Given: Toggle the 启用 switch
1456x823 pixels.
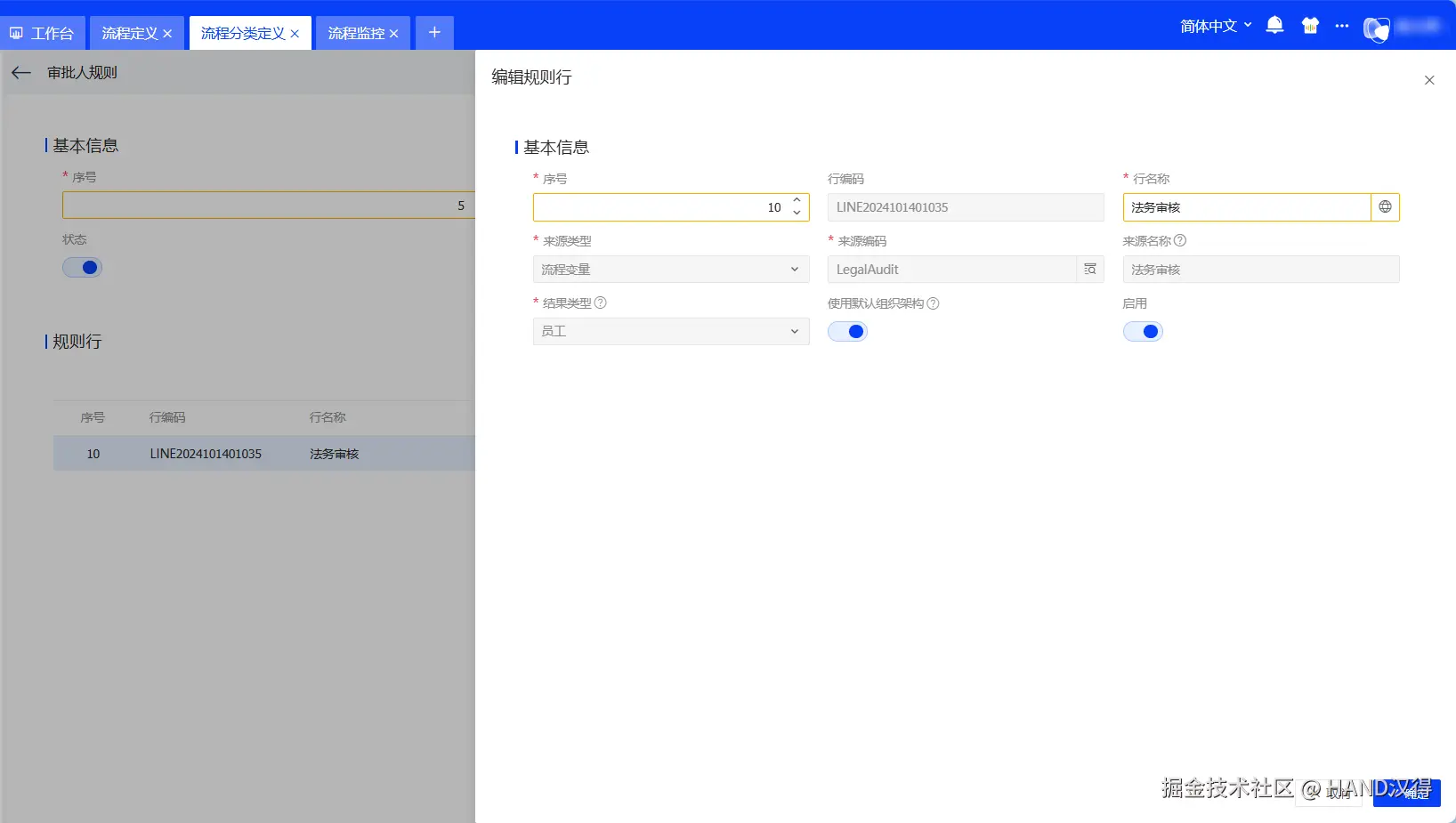Looking at the screenshot, I should tap(1143, 332).
